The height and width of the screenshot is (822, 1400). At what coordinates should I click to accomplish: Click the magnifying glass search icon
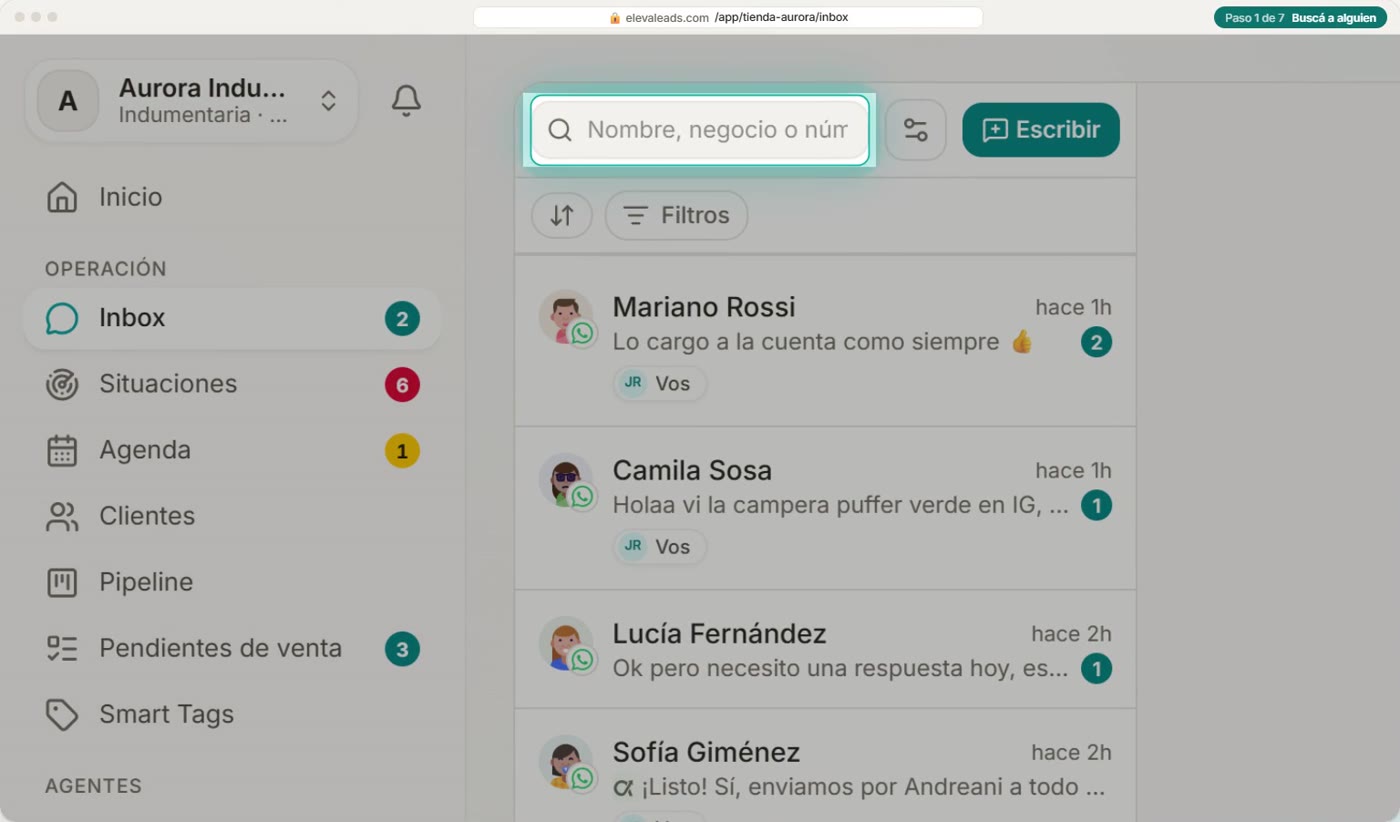(560, 130)
